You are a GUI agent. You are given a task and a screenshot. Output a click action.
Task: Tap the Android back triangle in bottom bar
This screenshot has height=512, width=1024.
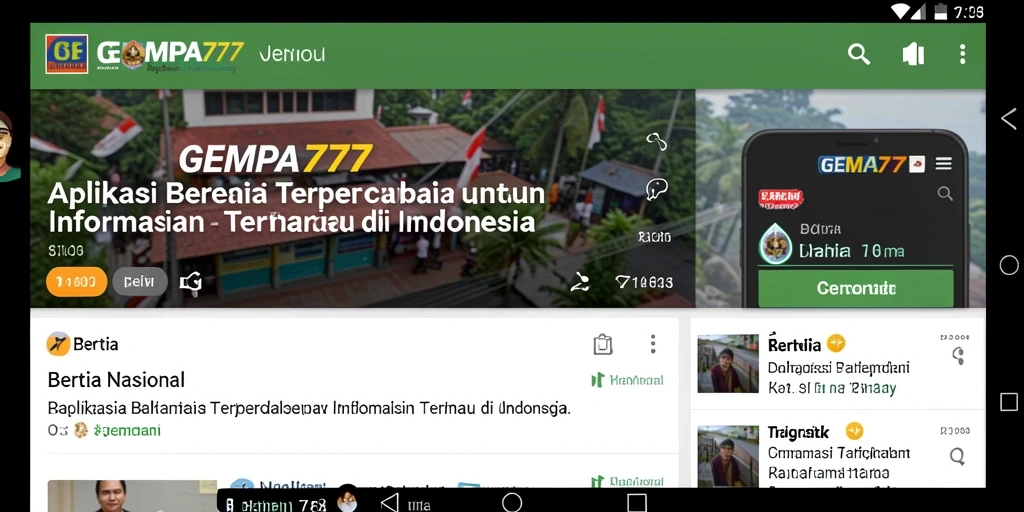point(390,502)
